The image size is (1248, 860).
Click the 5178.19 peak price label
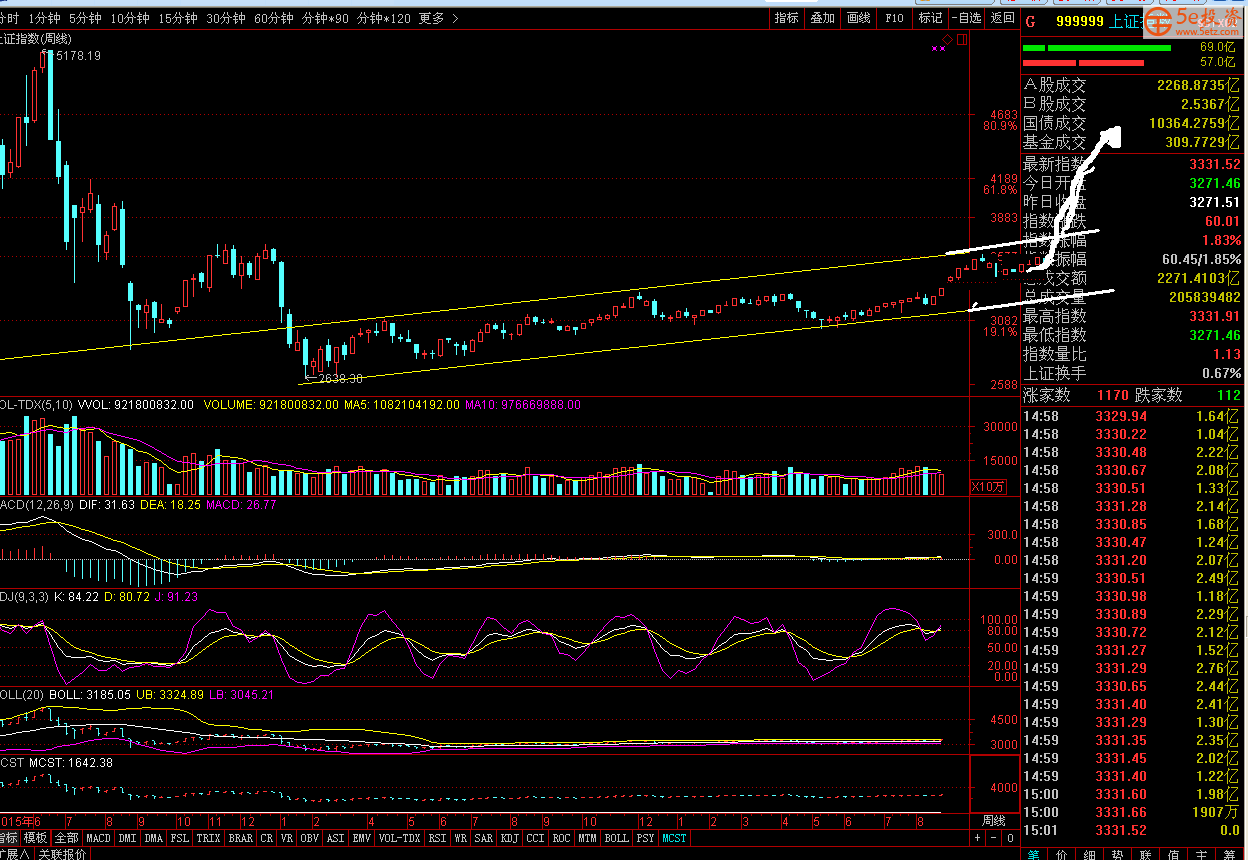coord(78,56)
